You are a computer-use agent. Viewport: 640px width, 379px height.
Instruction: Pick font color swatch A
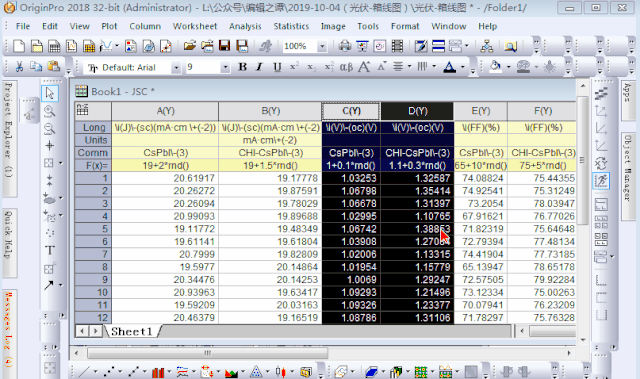[449, 67]
